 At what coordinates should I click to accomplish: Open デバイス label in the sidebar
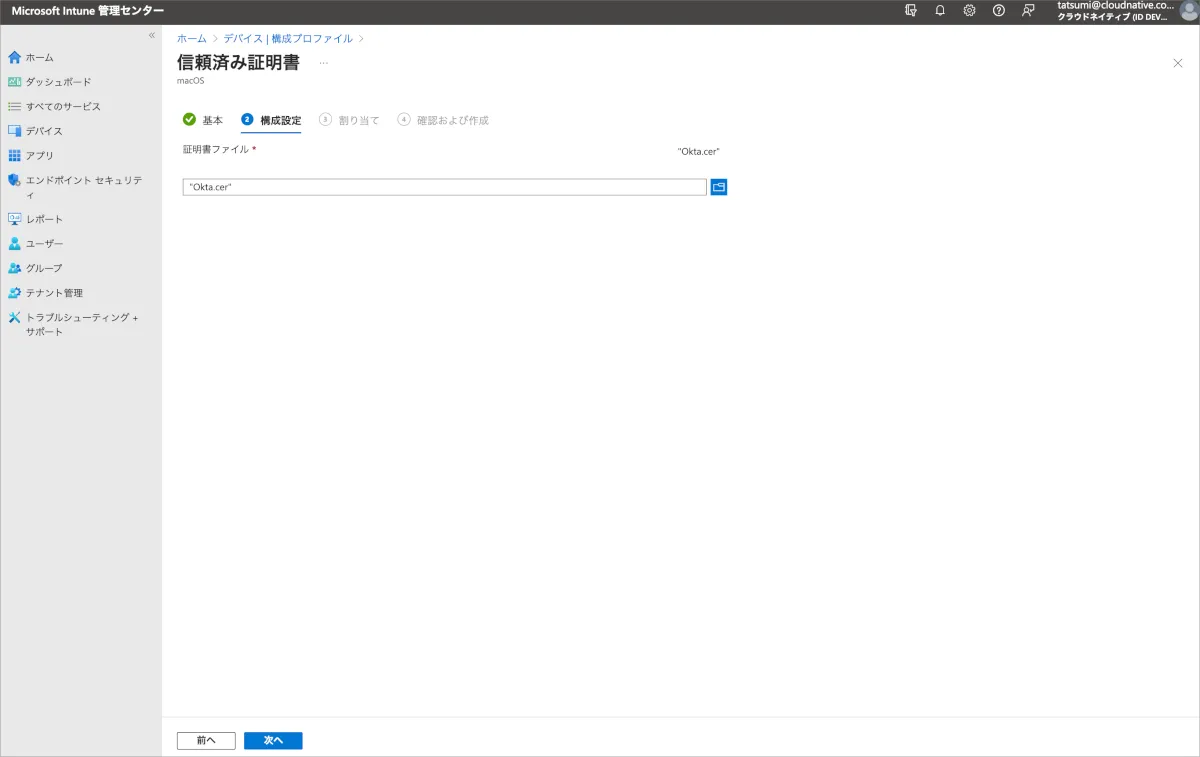pos(44,131)
